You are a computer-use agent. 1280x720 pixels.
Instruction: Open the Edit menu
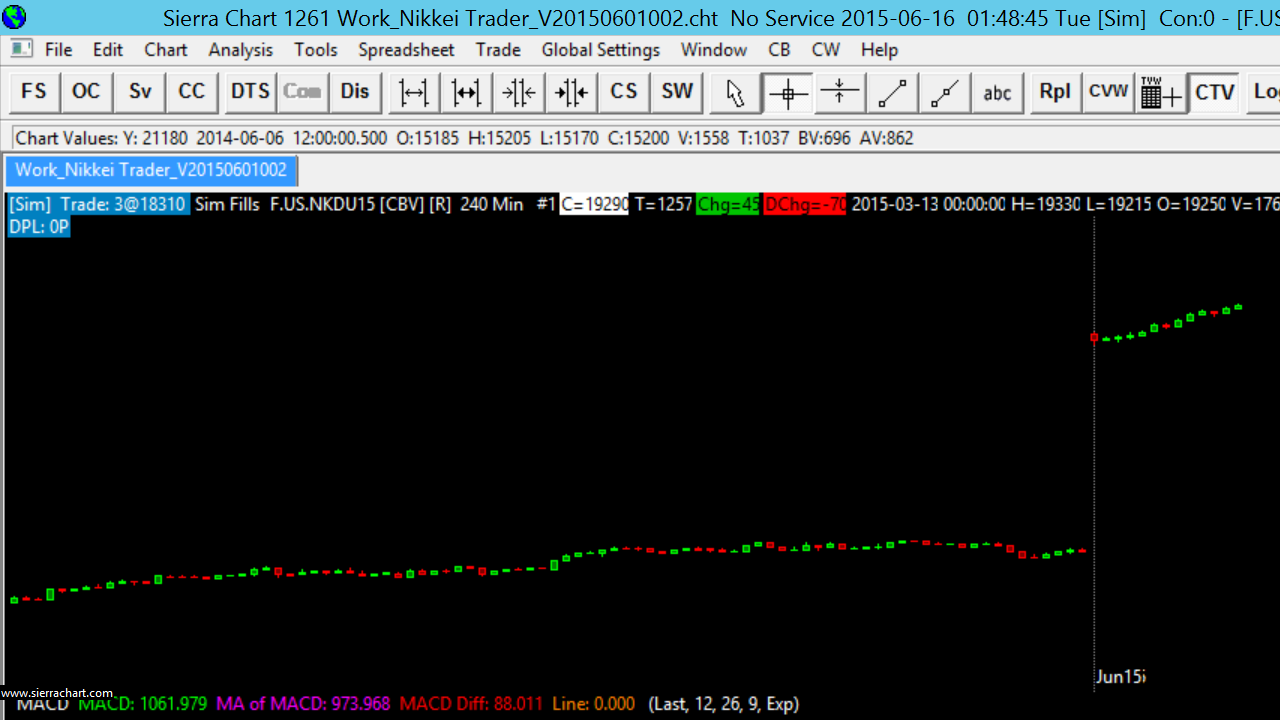(108, 50)
